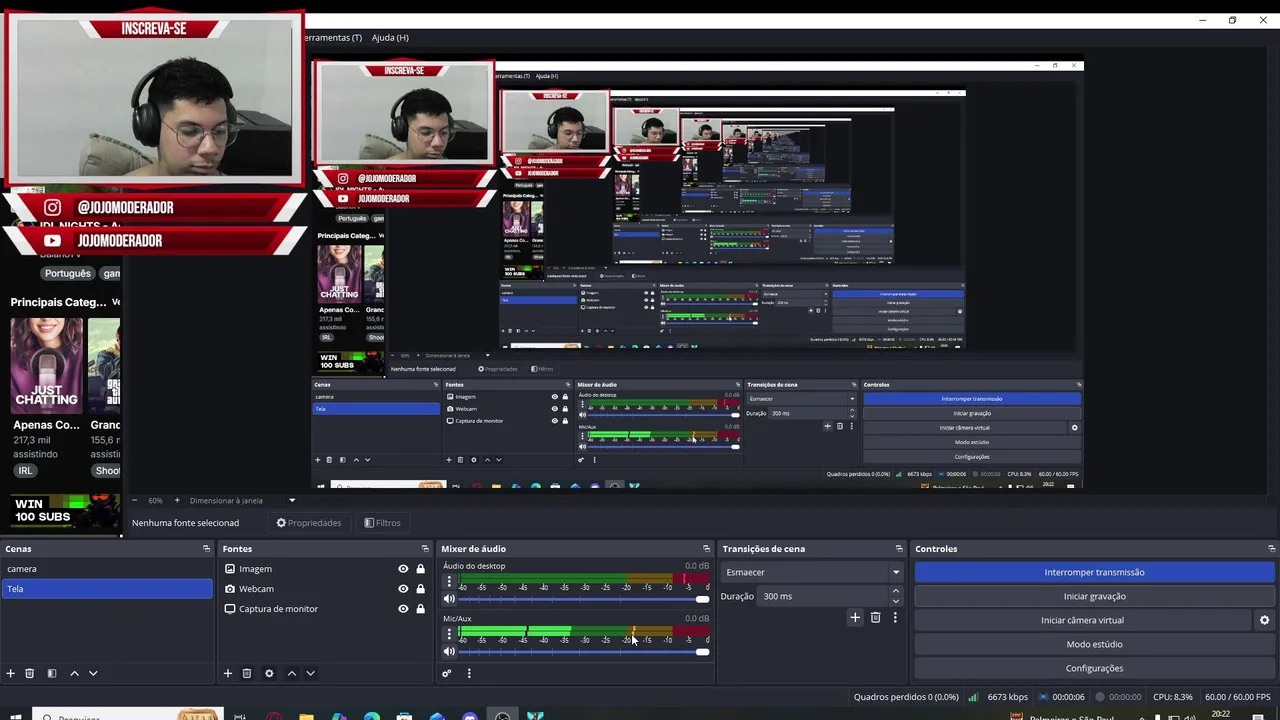Select the camera scene
The width and height of the screenshot is (1280, 720).
(106, 569)
